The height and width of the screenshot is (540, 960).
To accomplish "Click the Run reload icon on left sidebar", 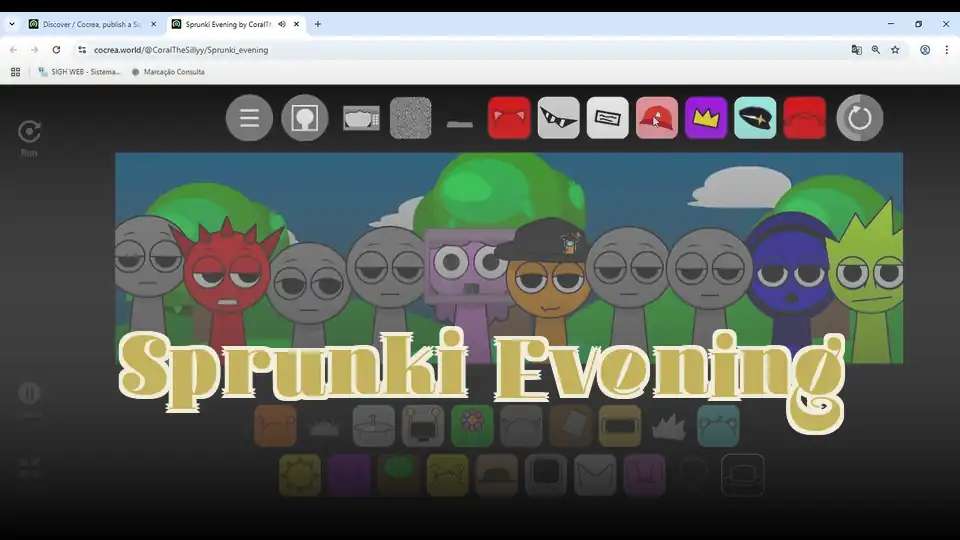I will (29, 132).
